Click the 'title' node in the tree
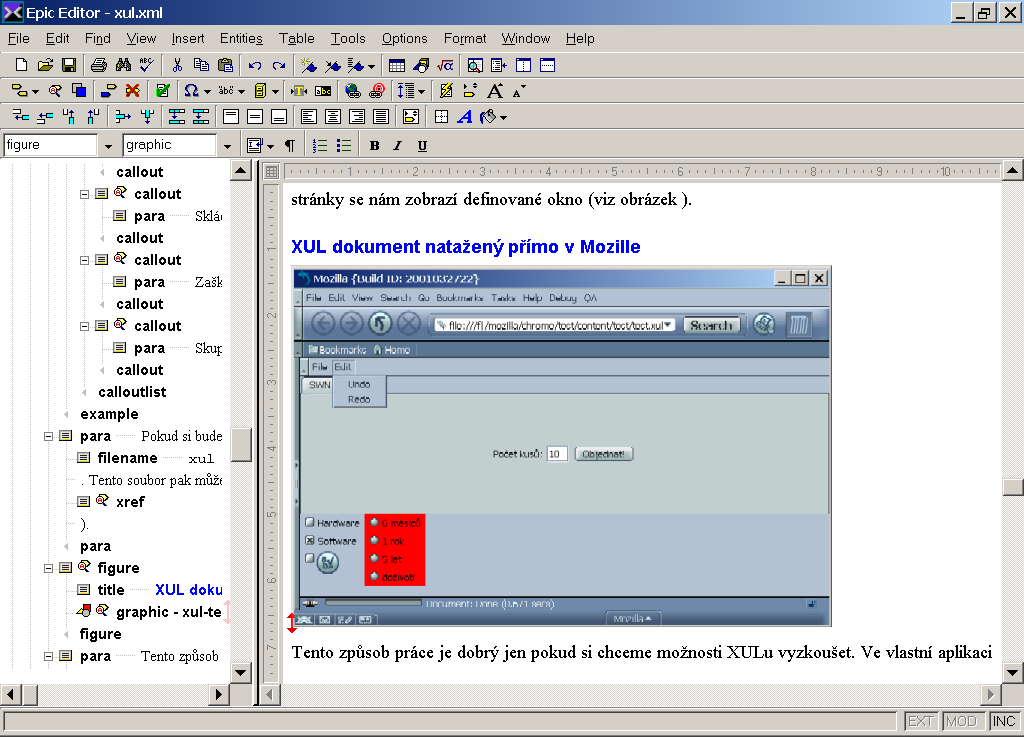 click(111, 589)
